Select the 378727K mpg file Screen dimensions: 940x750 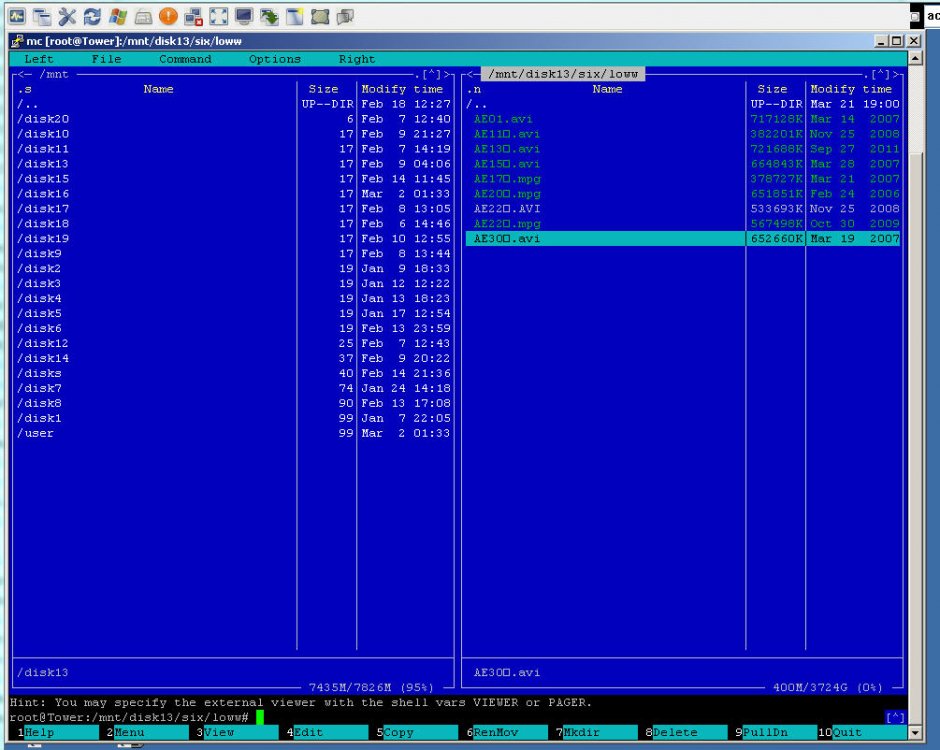click(x=683, y=179)
